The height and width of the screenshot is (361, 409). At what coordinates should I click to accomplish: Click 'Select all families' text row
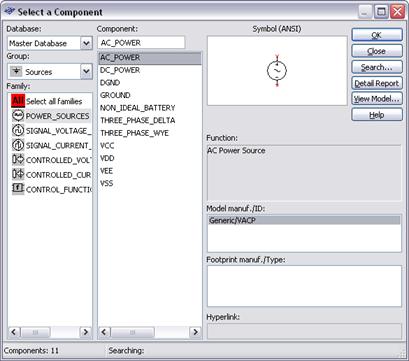point(54,101)
